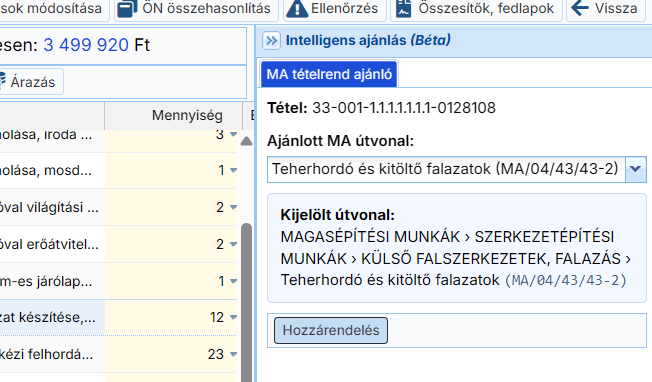Collapse the Intelligens ajánlás panel via double-chevron
Image resolution: width=652 pixels, height=382 pixels.
click(272, 41)
